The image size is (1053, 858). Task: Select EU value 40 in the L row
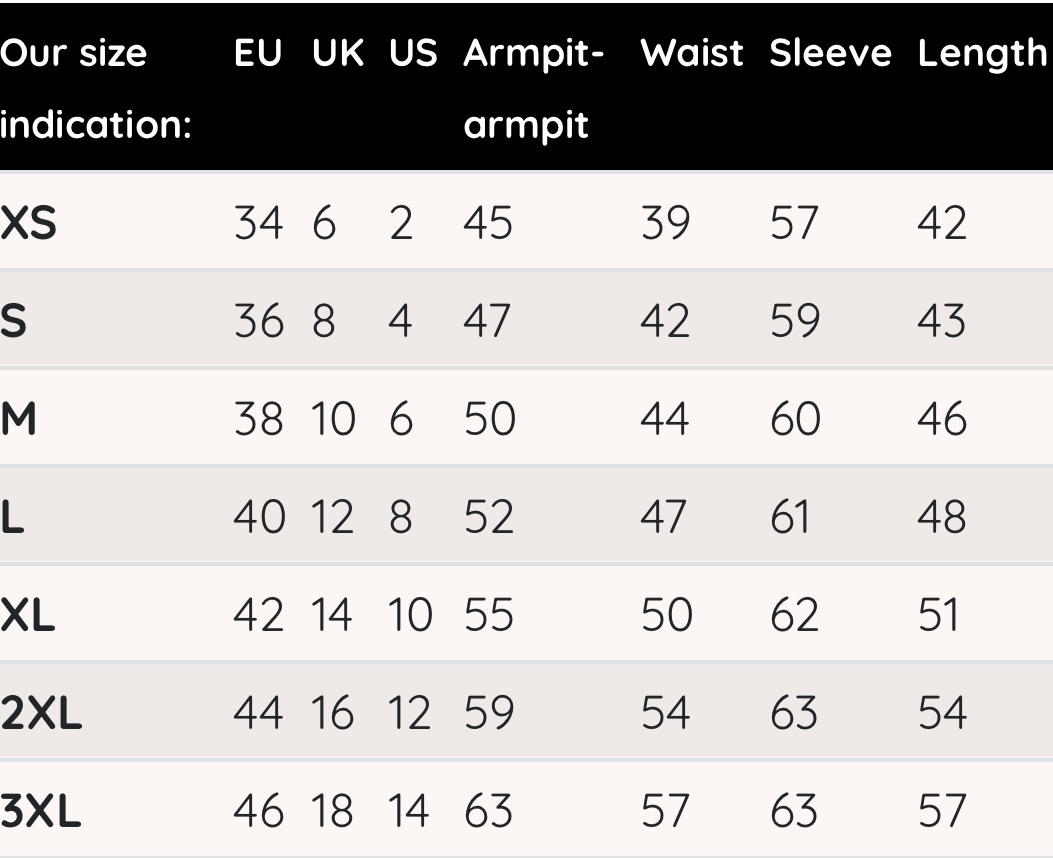click(260, 518)
